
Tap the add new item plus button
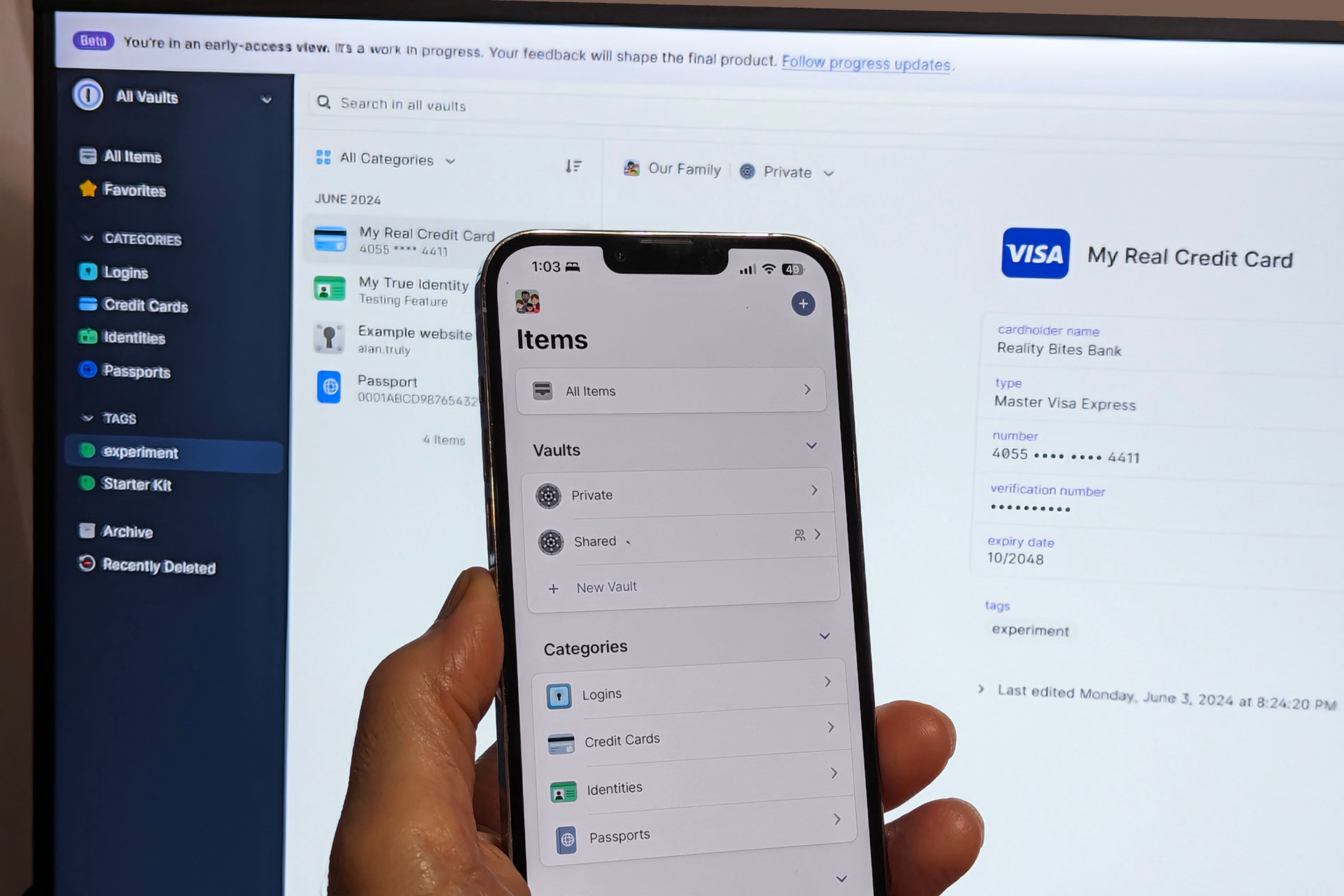[x=802, y=305]
